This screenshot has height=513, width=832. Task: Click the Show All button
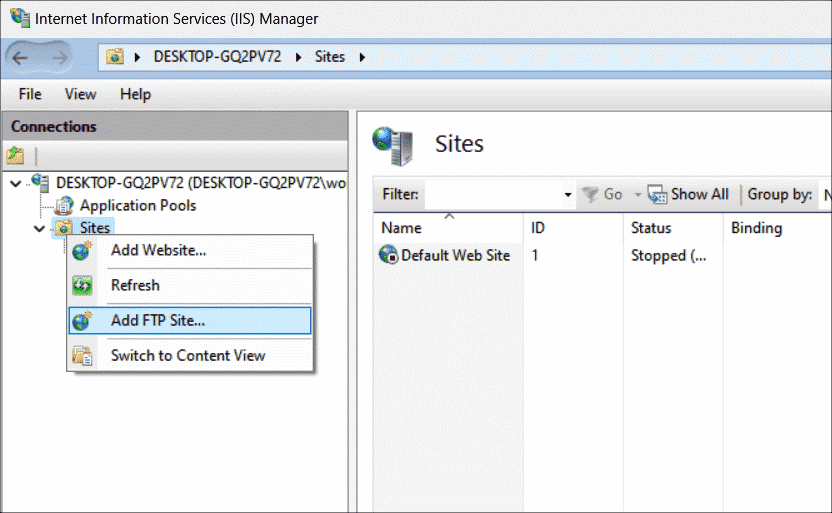click(688, 195)
